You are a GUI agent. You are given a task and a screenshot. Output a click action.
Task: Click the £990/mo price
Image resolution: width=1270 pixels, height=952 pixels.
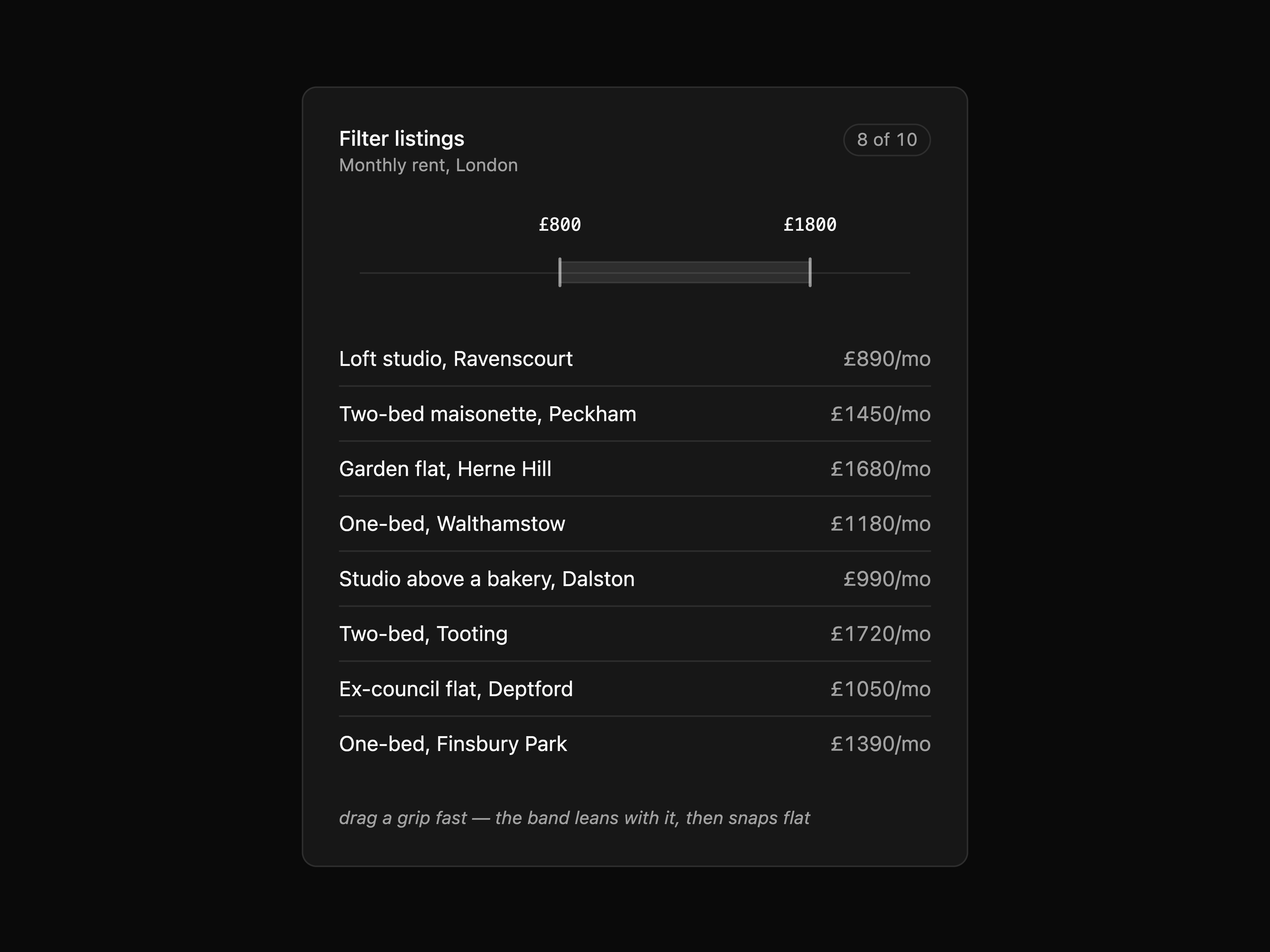886,579
